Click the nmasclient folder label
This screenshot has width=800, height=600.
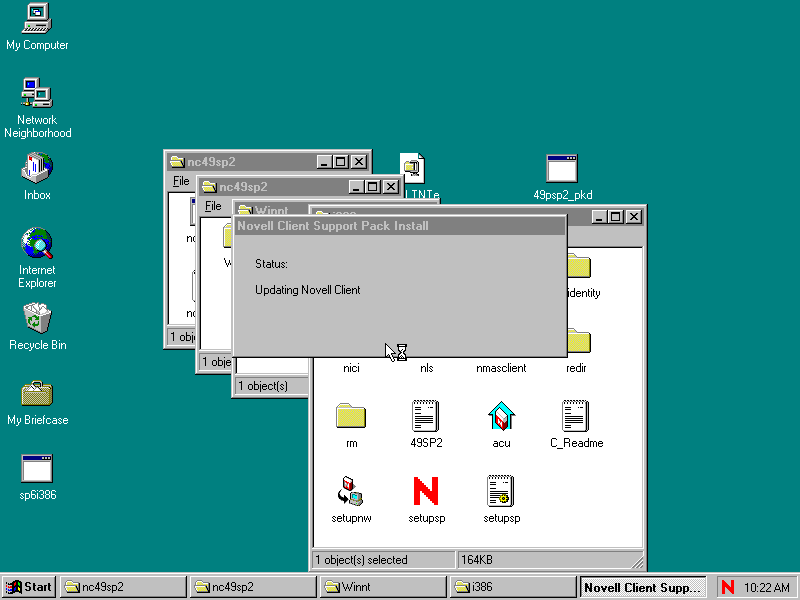point(501,368)
